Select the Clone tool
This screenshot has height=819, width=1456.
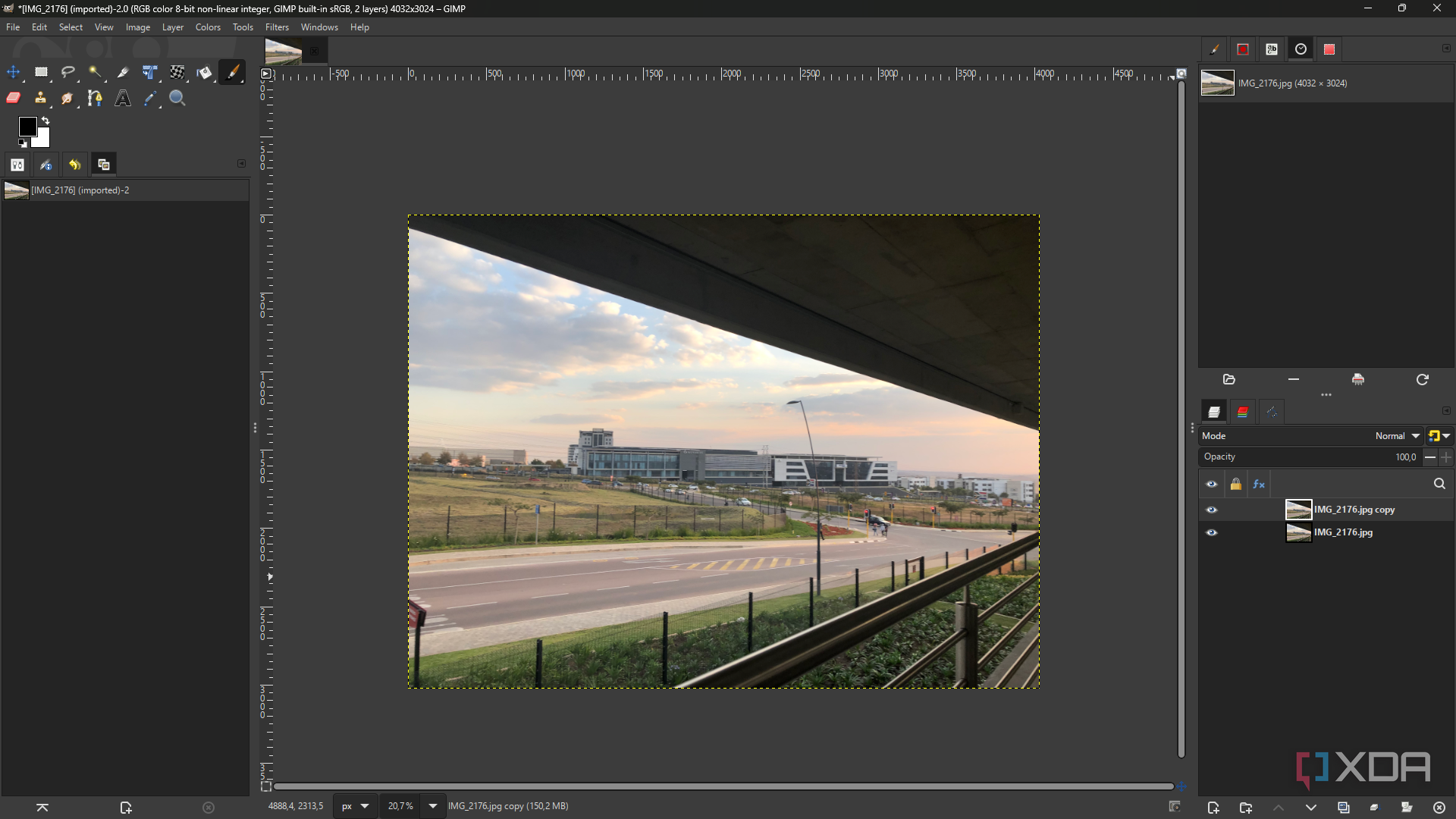[40, 98]
